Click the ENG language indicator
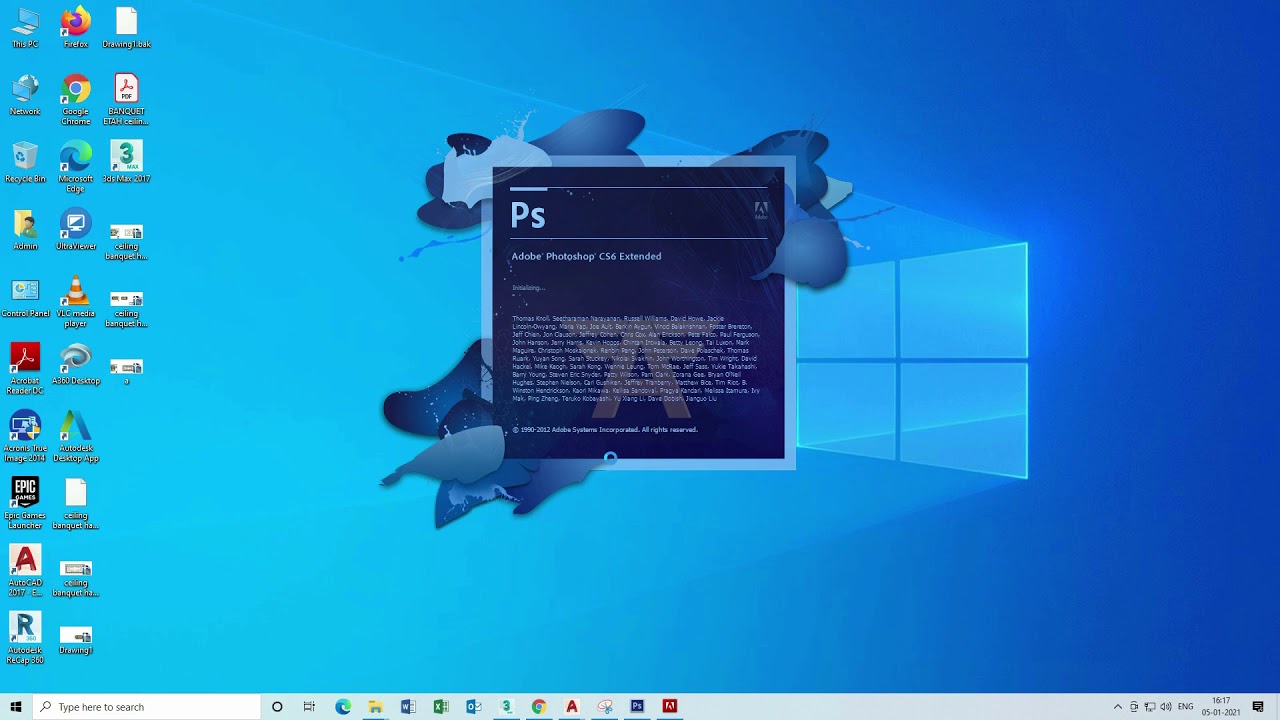1280x720 pixels. [1186, 707]
